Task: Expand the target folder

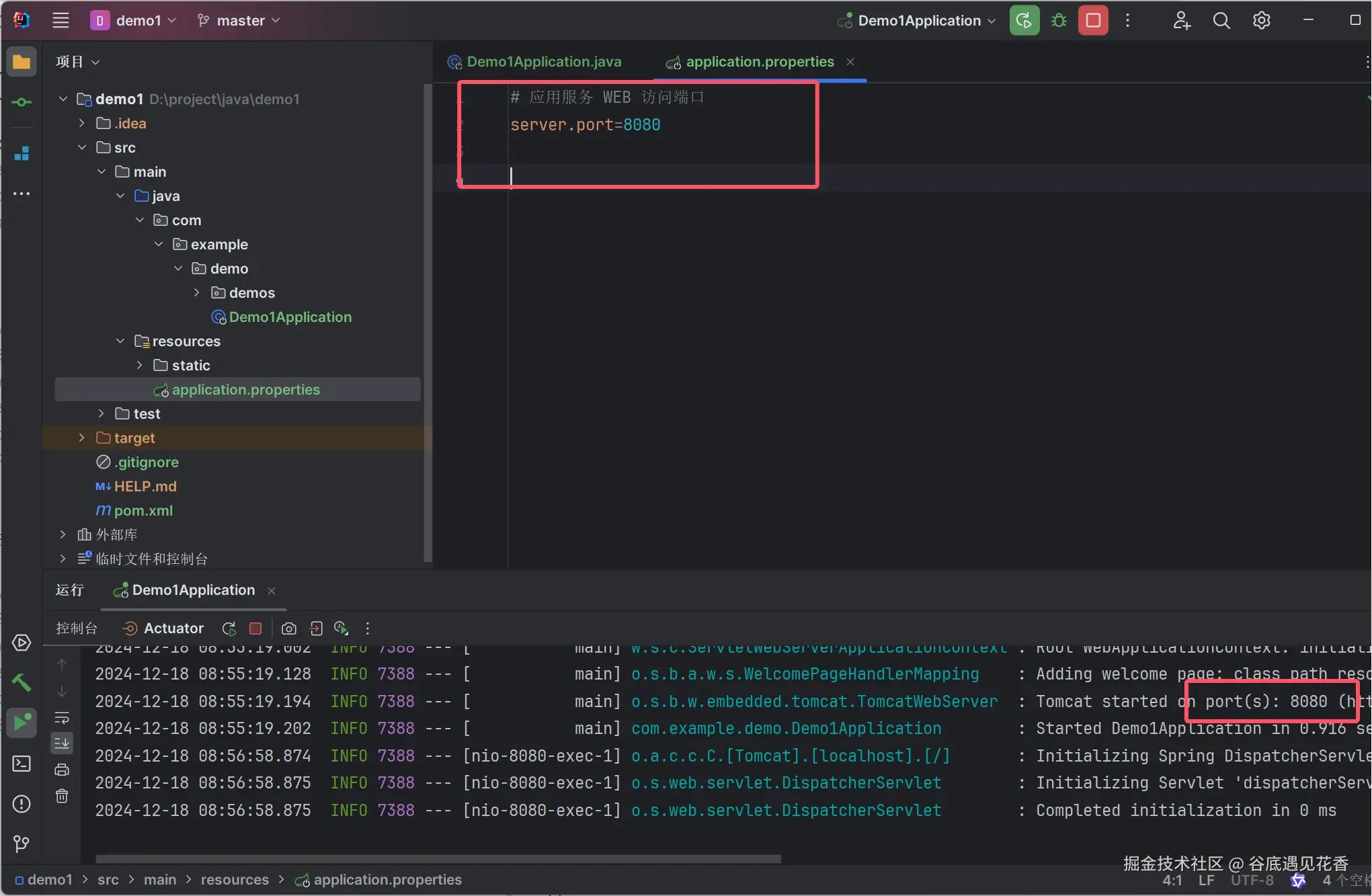Action: tap(82, 438)
